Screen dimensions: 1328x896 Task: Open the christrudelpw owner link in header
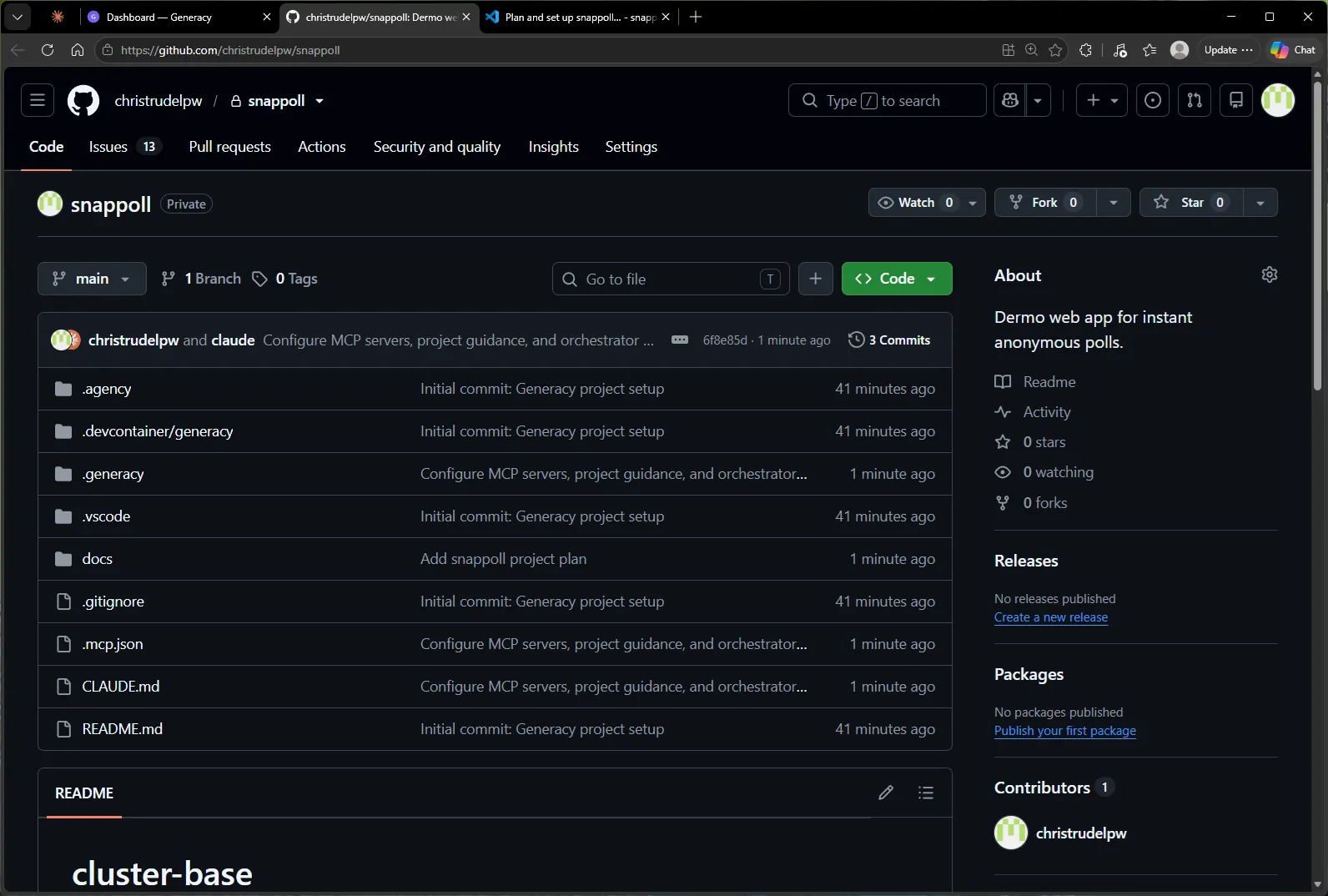click(158, 101)
